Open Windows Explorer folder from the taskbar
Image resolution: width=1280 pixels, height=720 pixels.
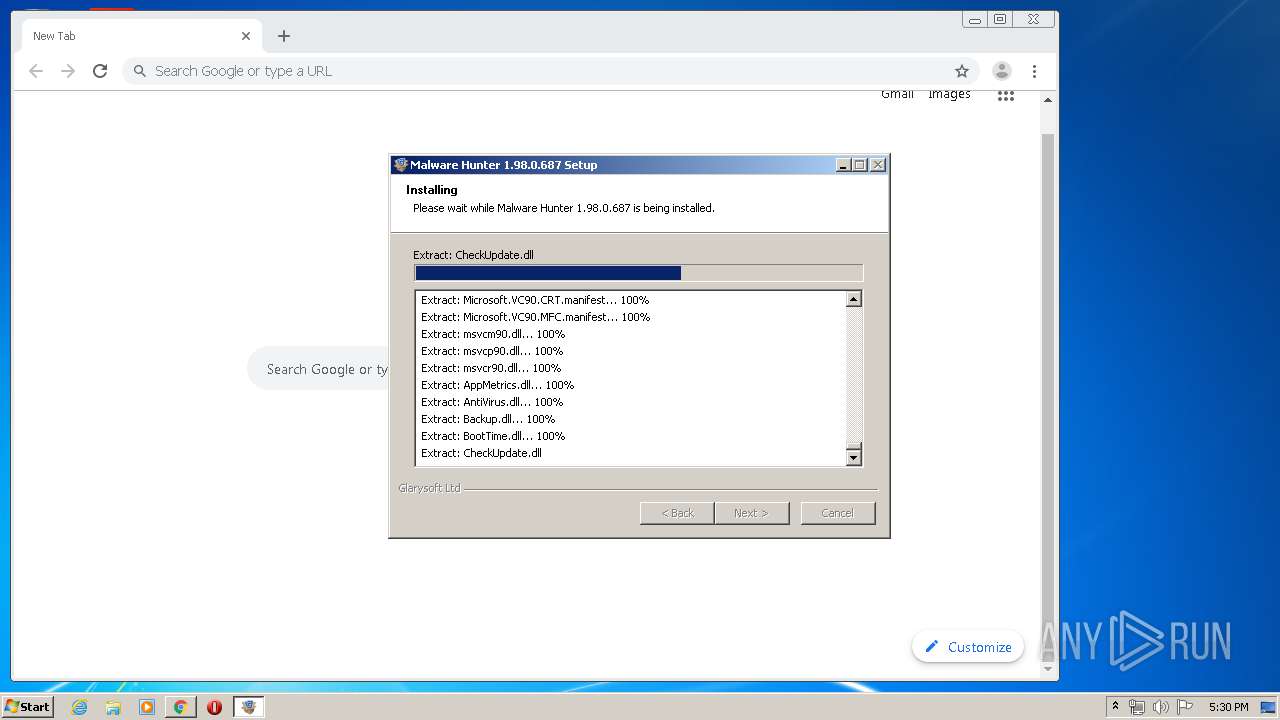click(x=113, y=707)
